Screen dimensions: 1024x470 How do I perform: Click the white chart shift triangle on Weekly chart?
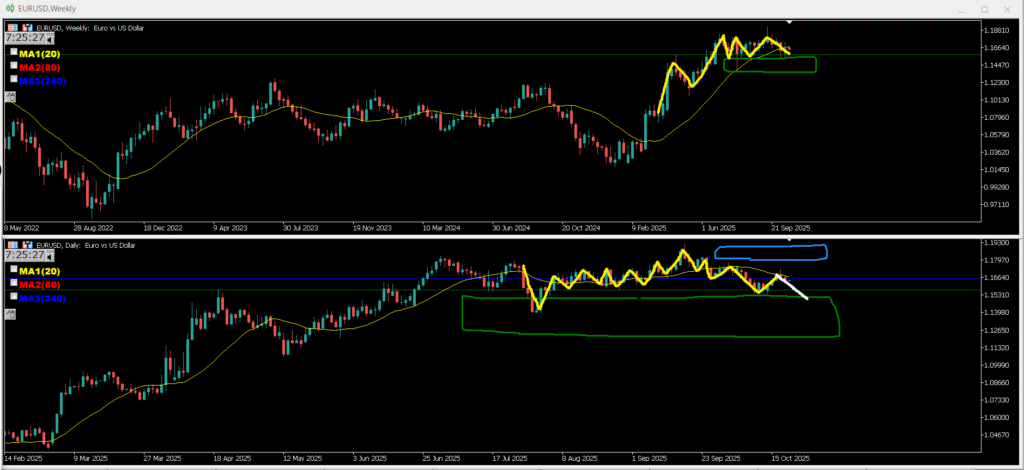789,21
